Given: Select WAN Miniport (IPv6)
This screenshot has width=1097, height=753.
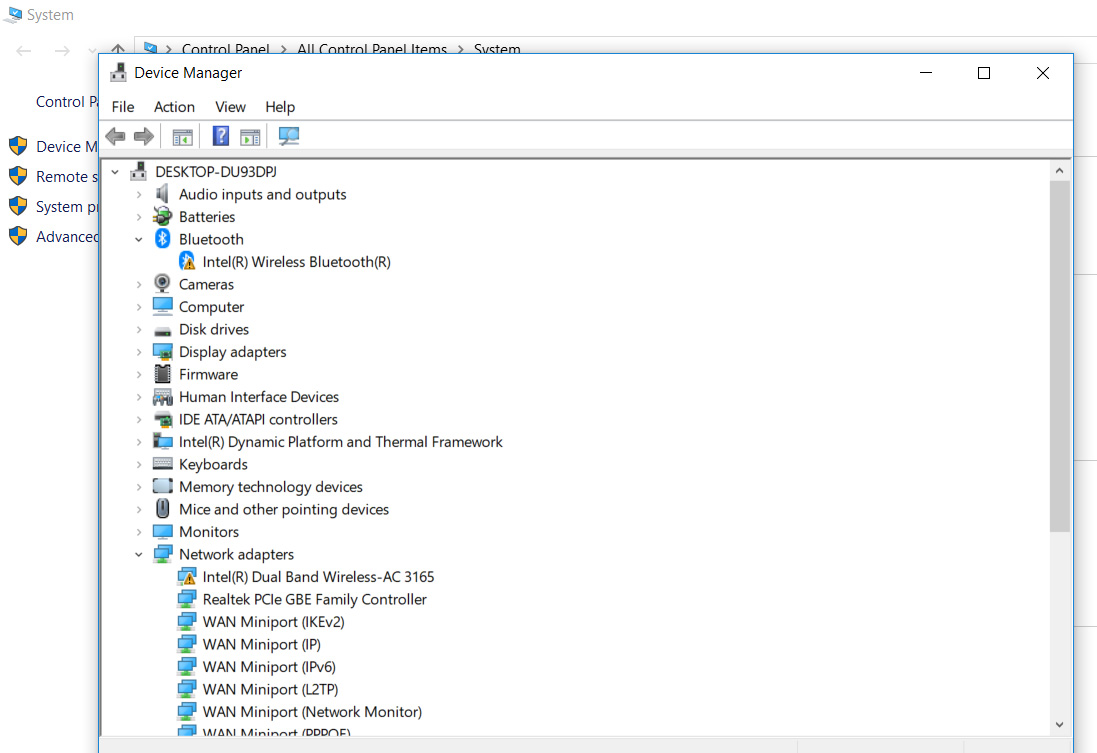Looking at the screenshot, I should pos(269,666).
